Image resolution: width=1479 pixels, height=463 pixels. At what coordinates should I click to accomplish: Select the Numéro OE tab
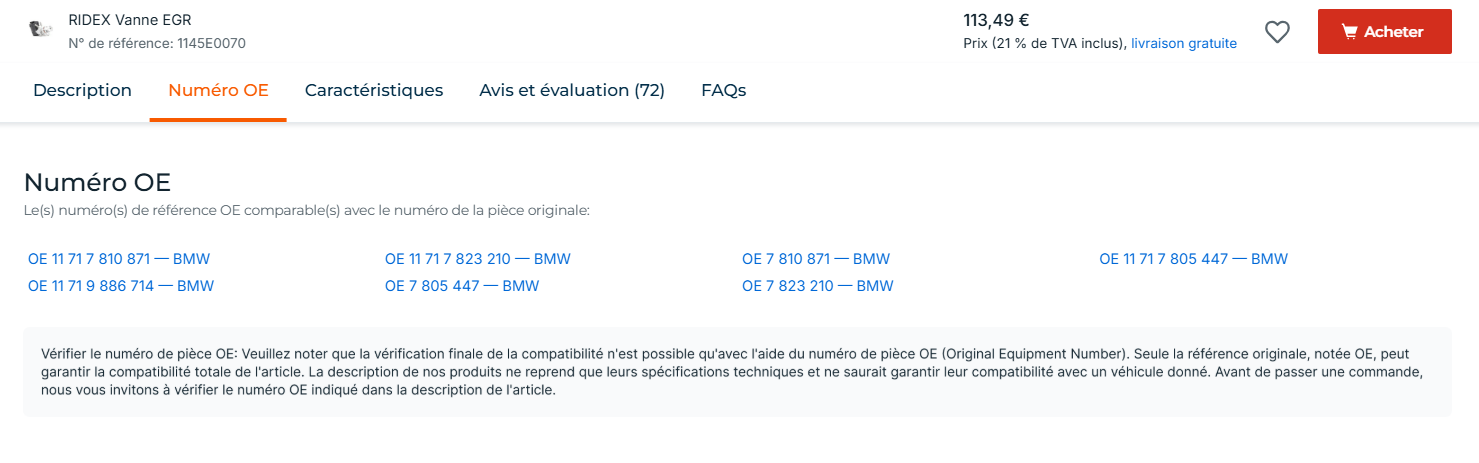(x=218, y=90)
